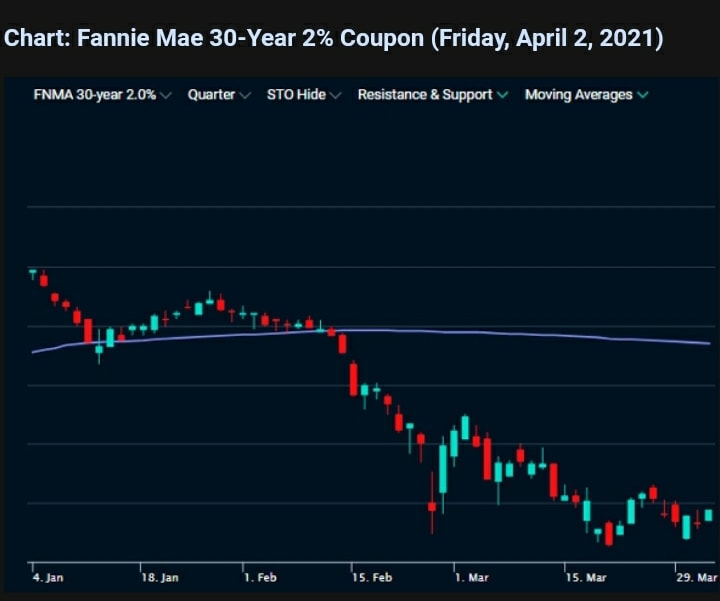Image resolution: width=720 pixels, height=601 pixels.
Task: Open the Moving Averages dropdown
Action: click(x=579, y=95)
